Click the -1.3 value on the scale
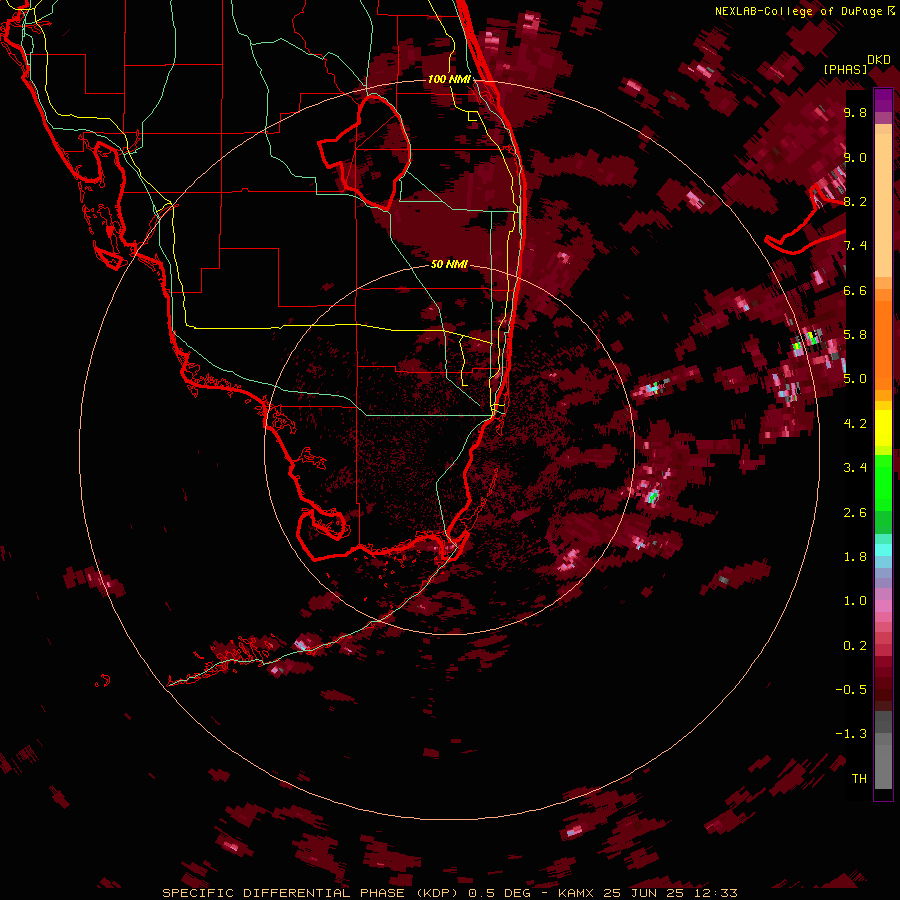The width and height of the screenshot is (900, 900). click(851, 734)
